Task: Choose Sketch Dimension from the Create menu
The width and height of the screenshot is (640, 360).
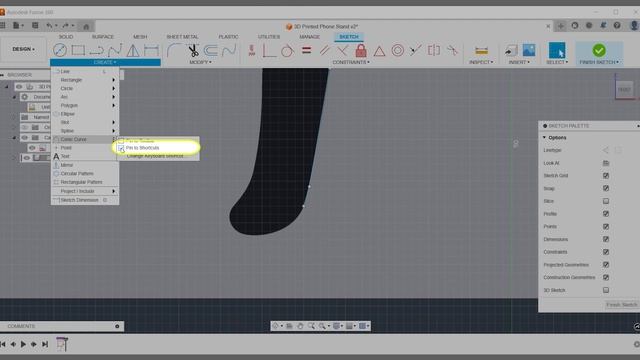Action: 85,200
